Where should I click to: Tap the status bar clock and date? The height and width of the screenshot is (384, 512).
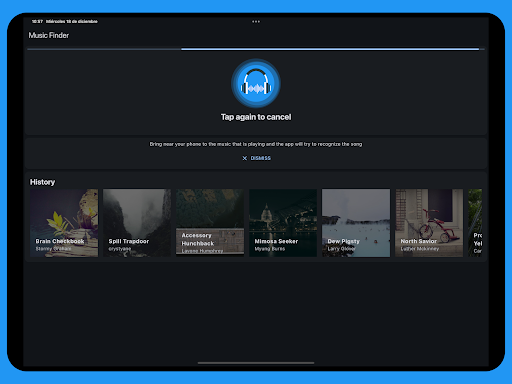tap(65, 21)
